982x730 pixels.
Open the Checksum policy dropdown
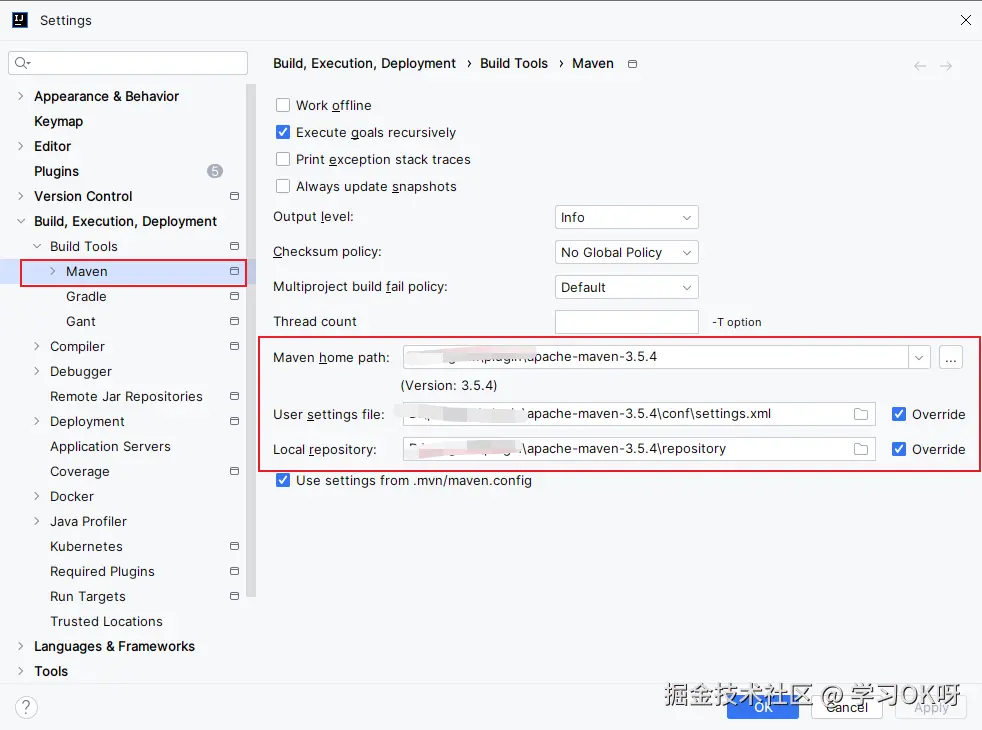626,252
